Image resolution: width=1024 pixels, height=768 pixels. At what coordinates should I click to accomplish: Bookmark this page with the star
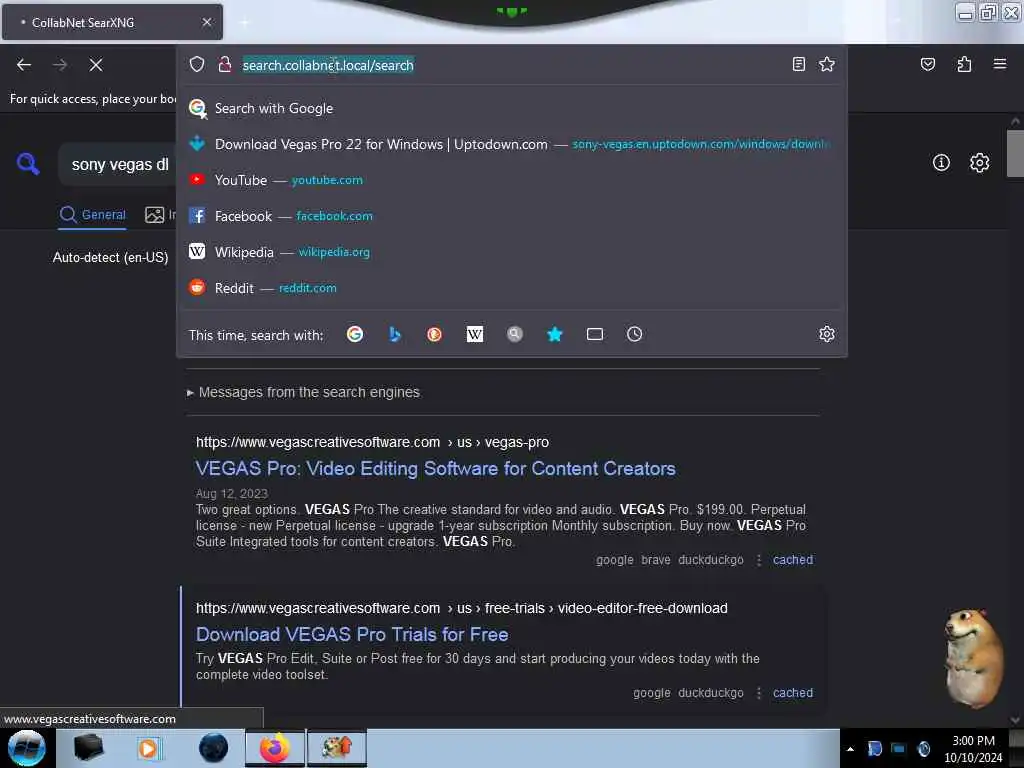827,64
